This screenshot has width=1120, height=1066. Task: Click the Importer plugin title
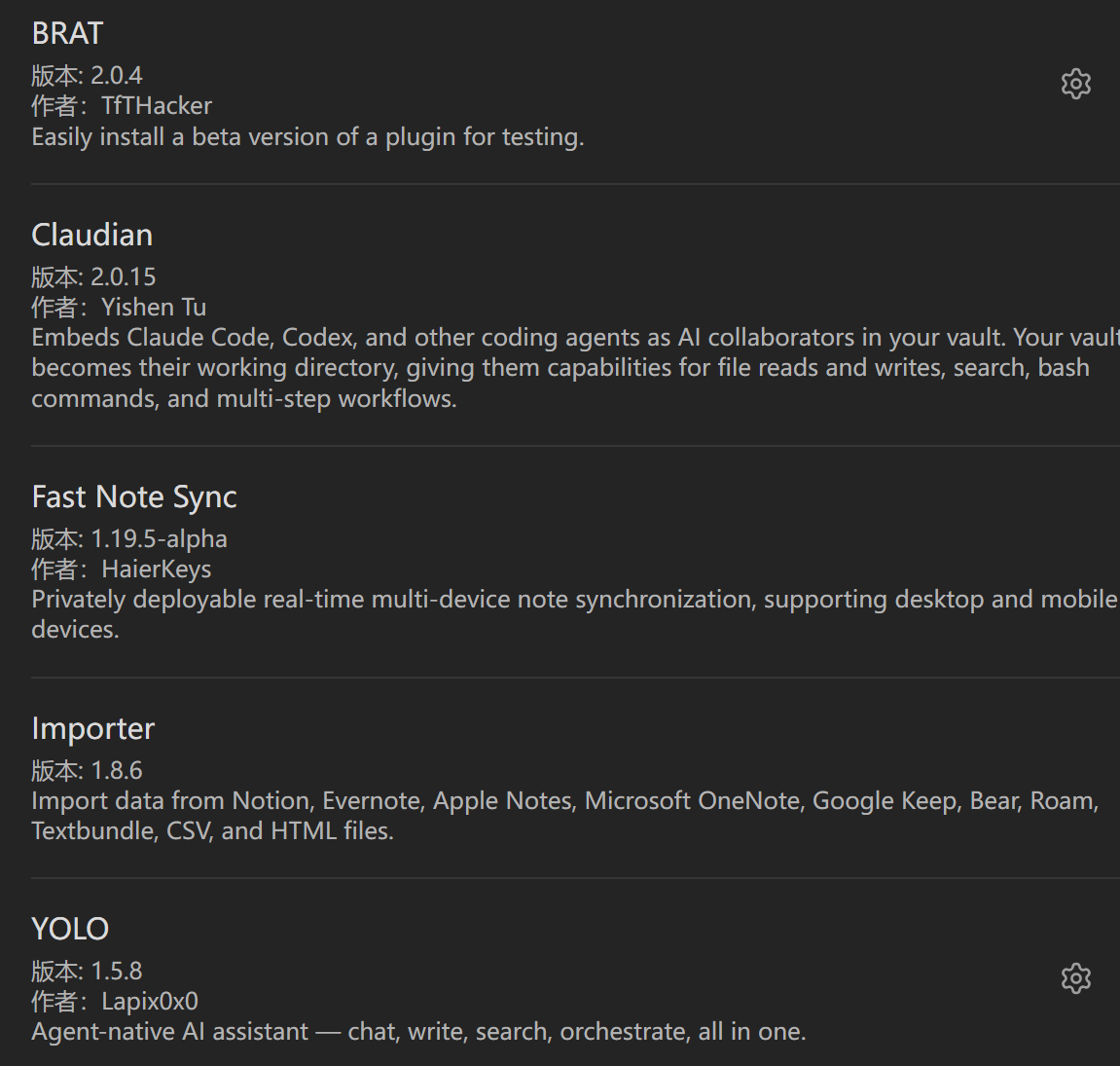[x=92, y=729]
